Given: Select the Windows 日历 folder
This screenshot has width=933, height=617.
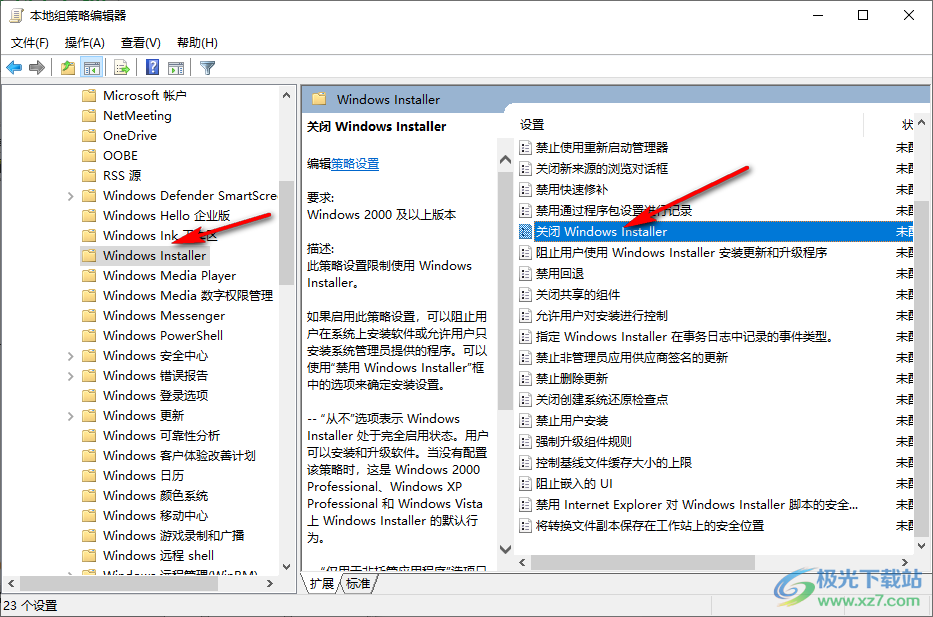Looking at the screenshot, I should tap(143, 475).
